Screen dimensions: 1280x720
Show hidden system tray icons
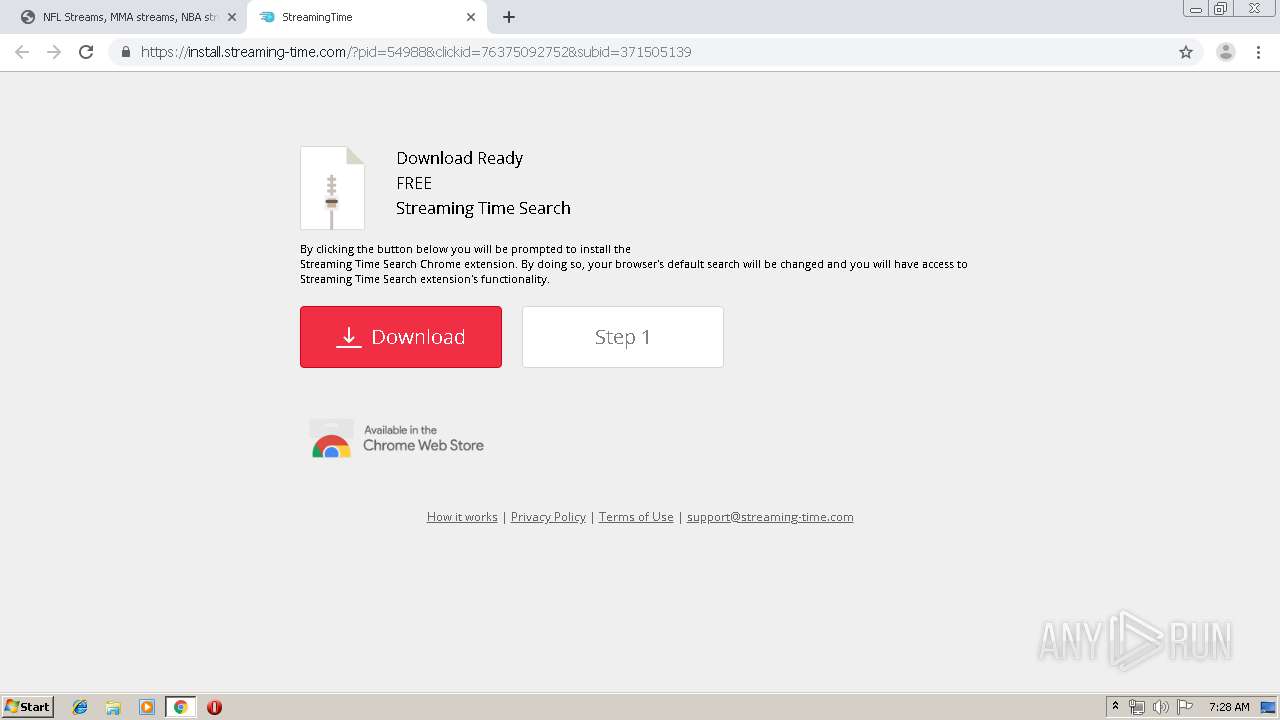1115,707
